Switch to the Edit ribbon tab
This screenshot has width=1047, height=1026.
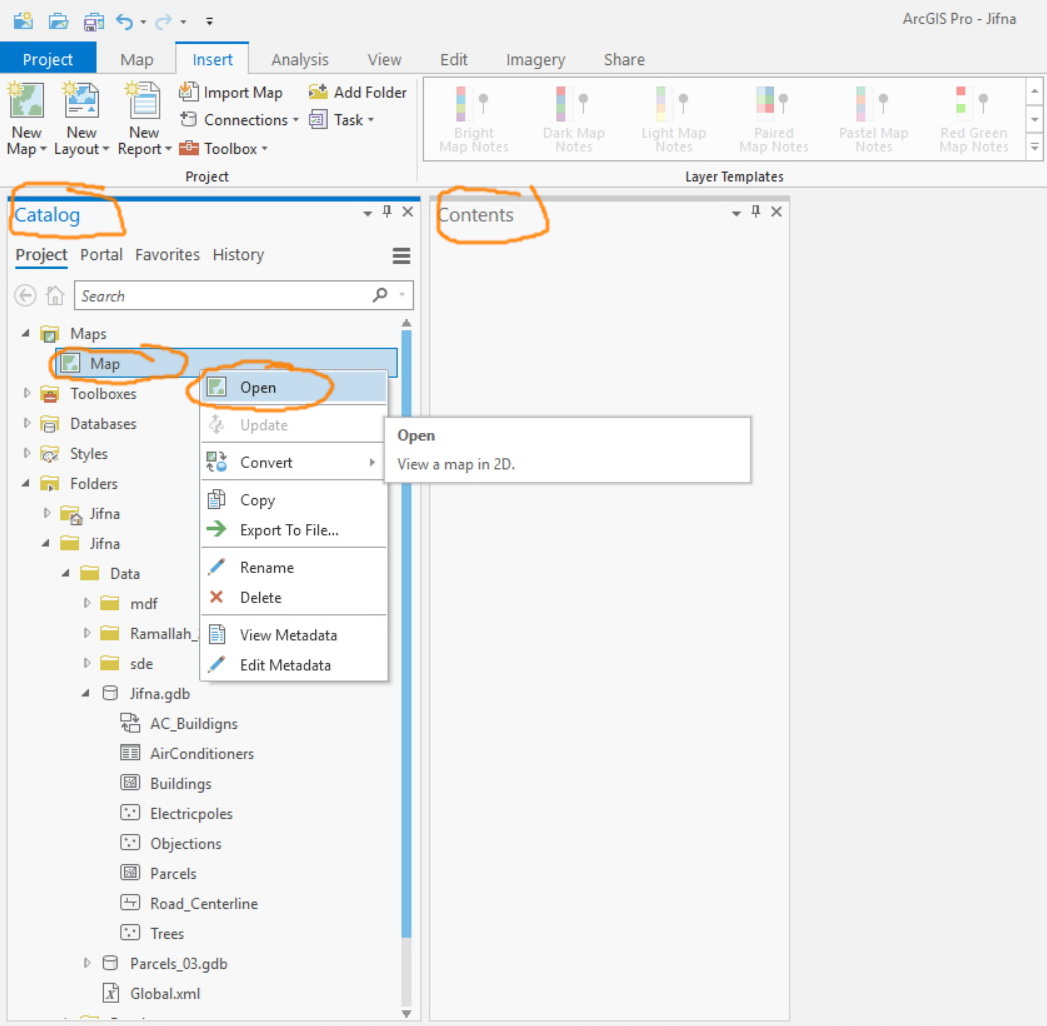(x=454, y=59)
